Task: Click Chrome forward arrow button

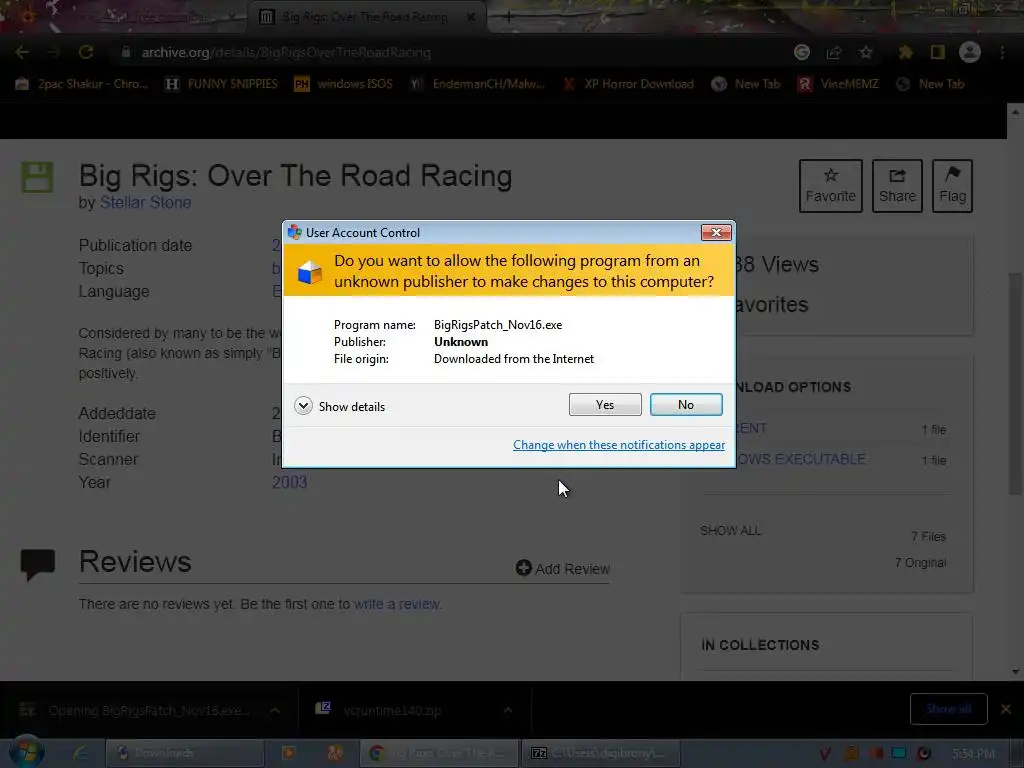Action: [54, 52]
